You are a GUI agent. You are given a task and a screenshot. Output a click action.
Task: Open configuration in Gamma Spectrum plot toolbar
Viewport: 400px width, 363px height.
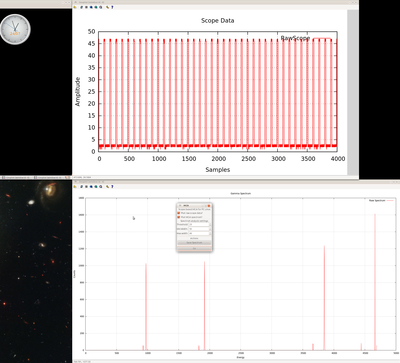(107, 186)
